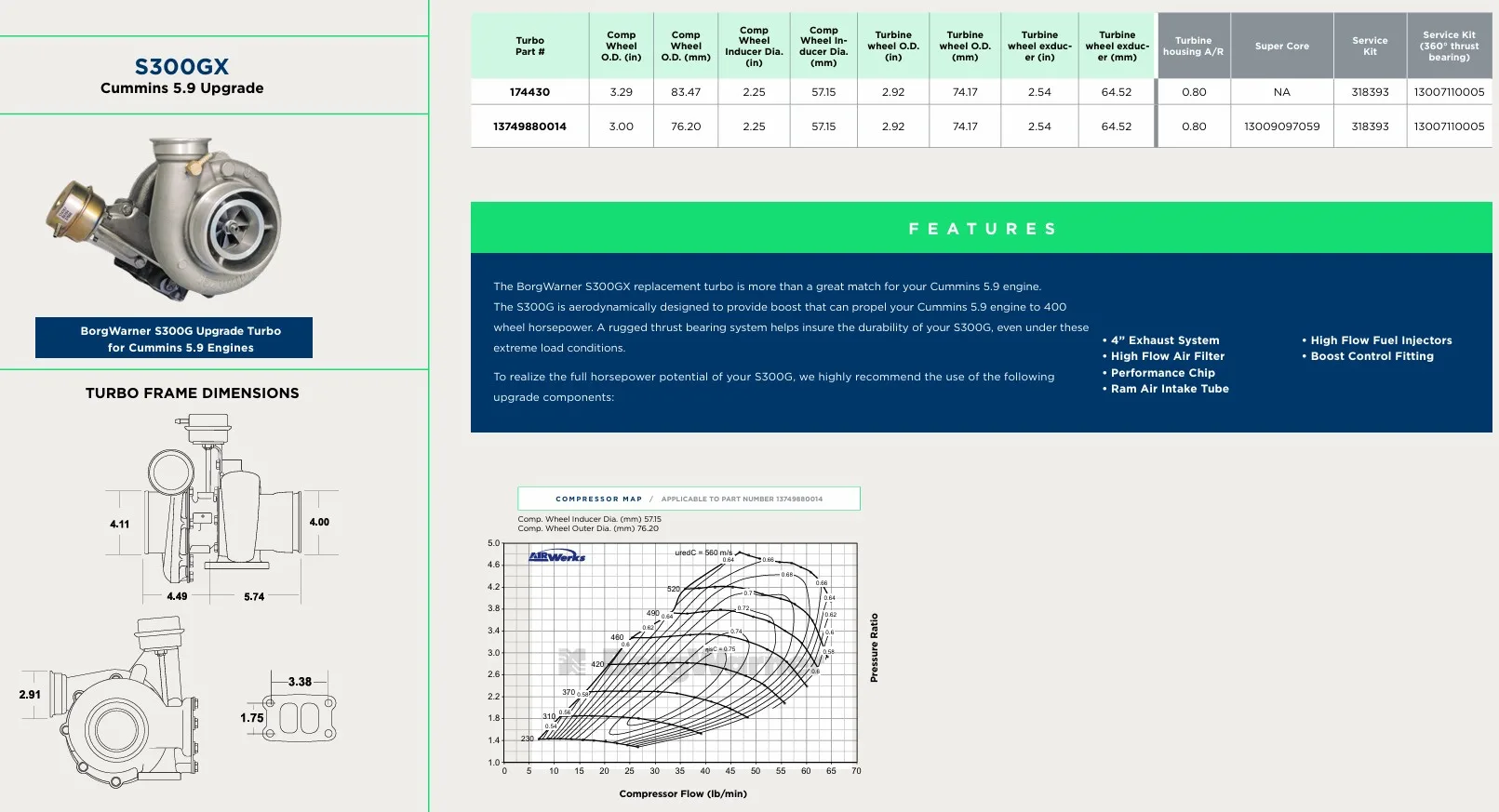Click Applicable to part number 13749880014 text
This screenshot has height=812, width=1499.
[742, 499]
